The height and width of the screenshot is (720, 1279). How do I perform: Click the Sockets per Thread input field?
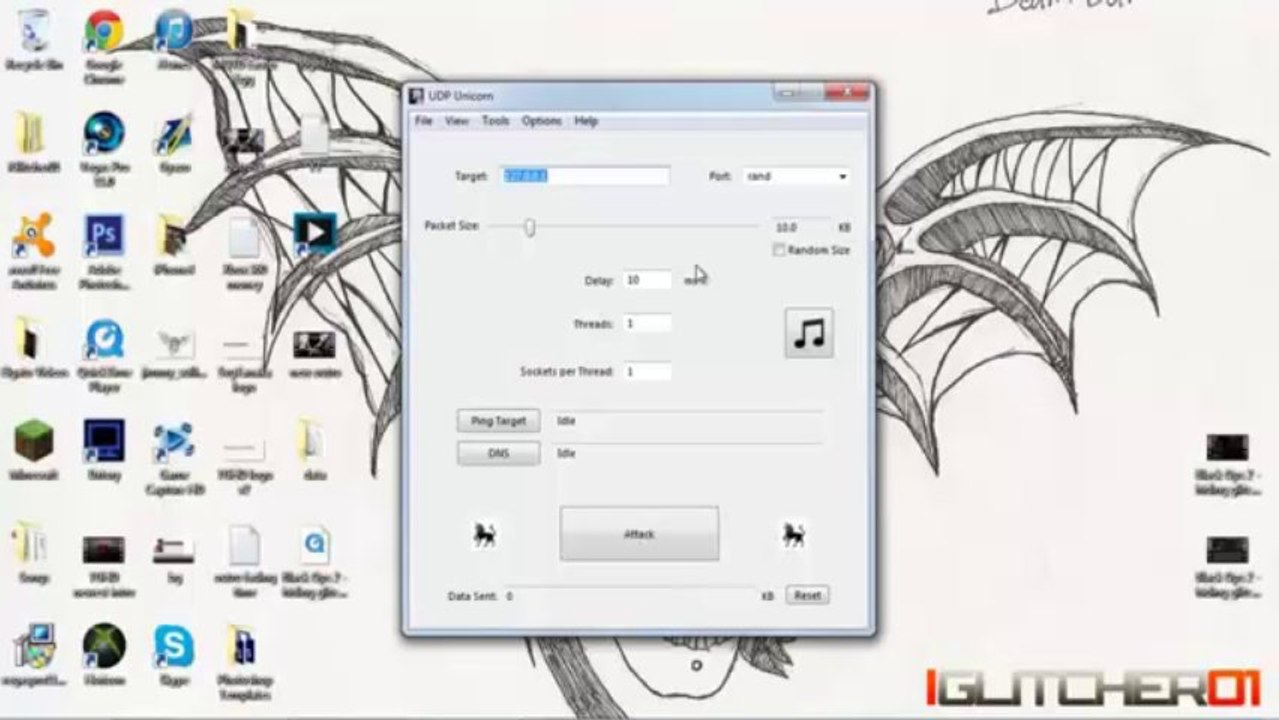coord(647,372)
